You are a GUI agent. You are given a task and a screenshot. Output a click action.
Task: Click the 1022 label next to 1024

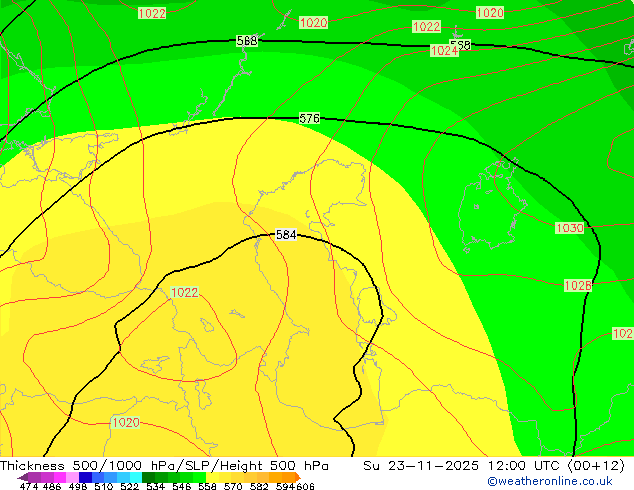click(426, 27)
